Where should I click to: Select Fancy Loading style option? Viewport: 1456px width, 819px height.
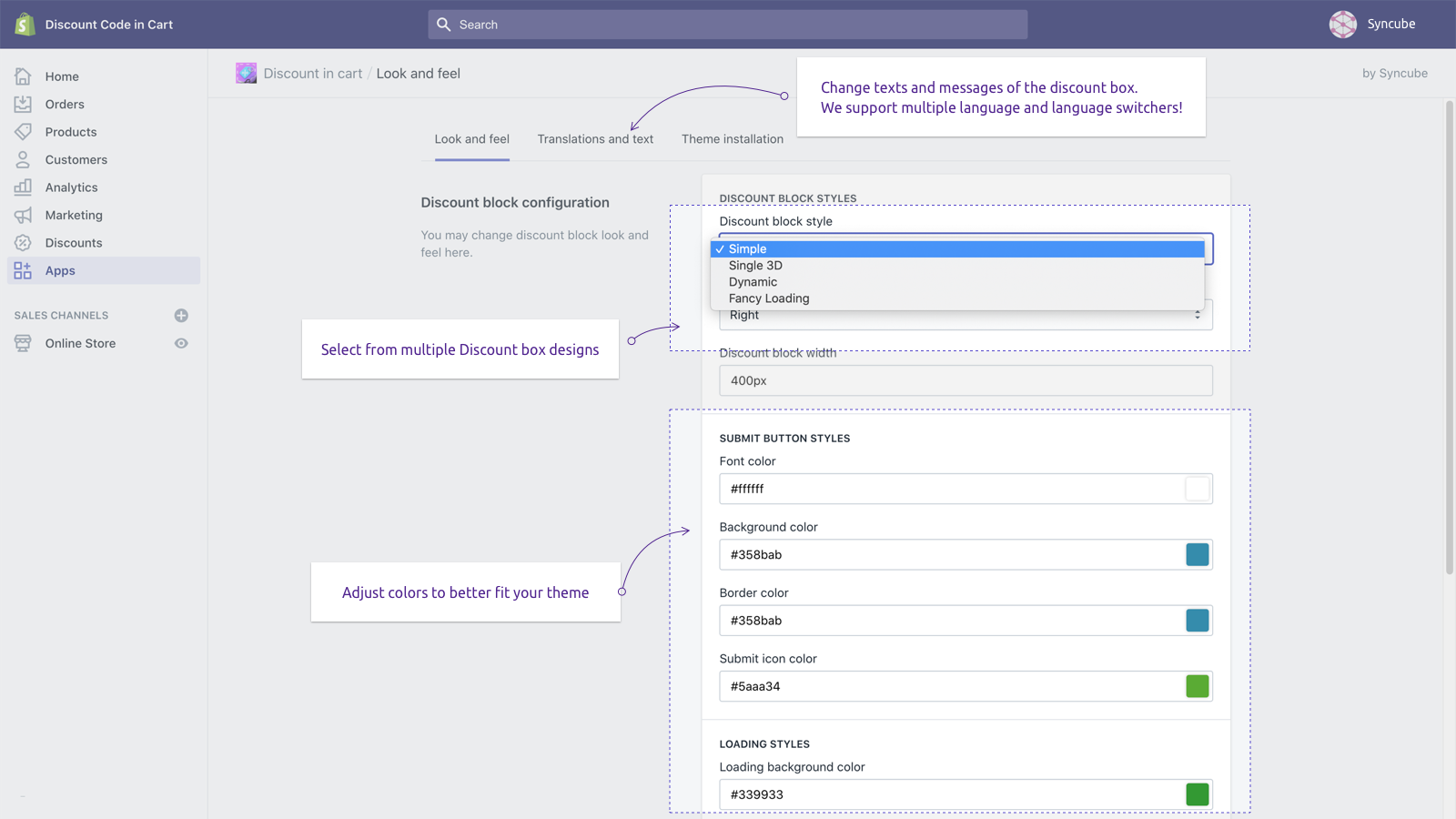pyautogui.click(x=769, y=298)
